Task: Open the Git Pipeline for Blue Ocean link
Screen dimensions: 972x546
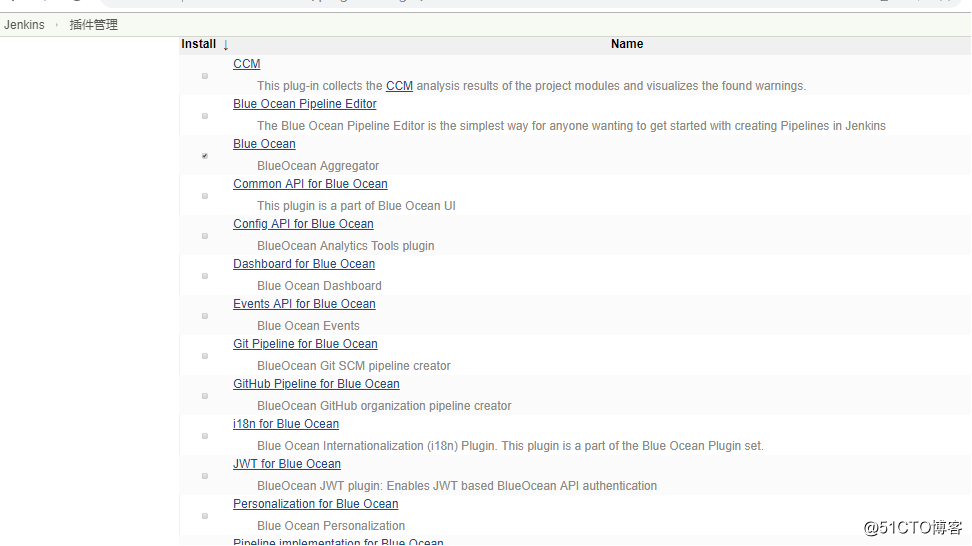Action: pyautogui.click(x=305, y=343)
